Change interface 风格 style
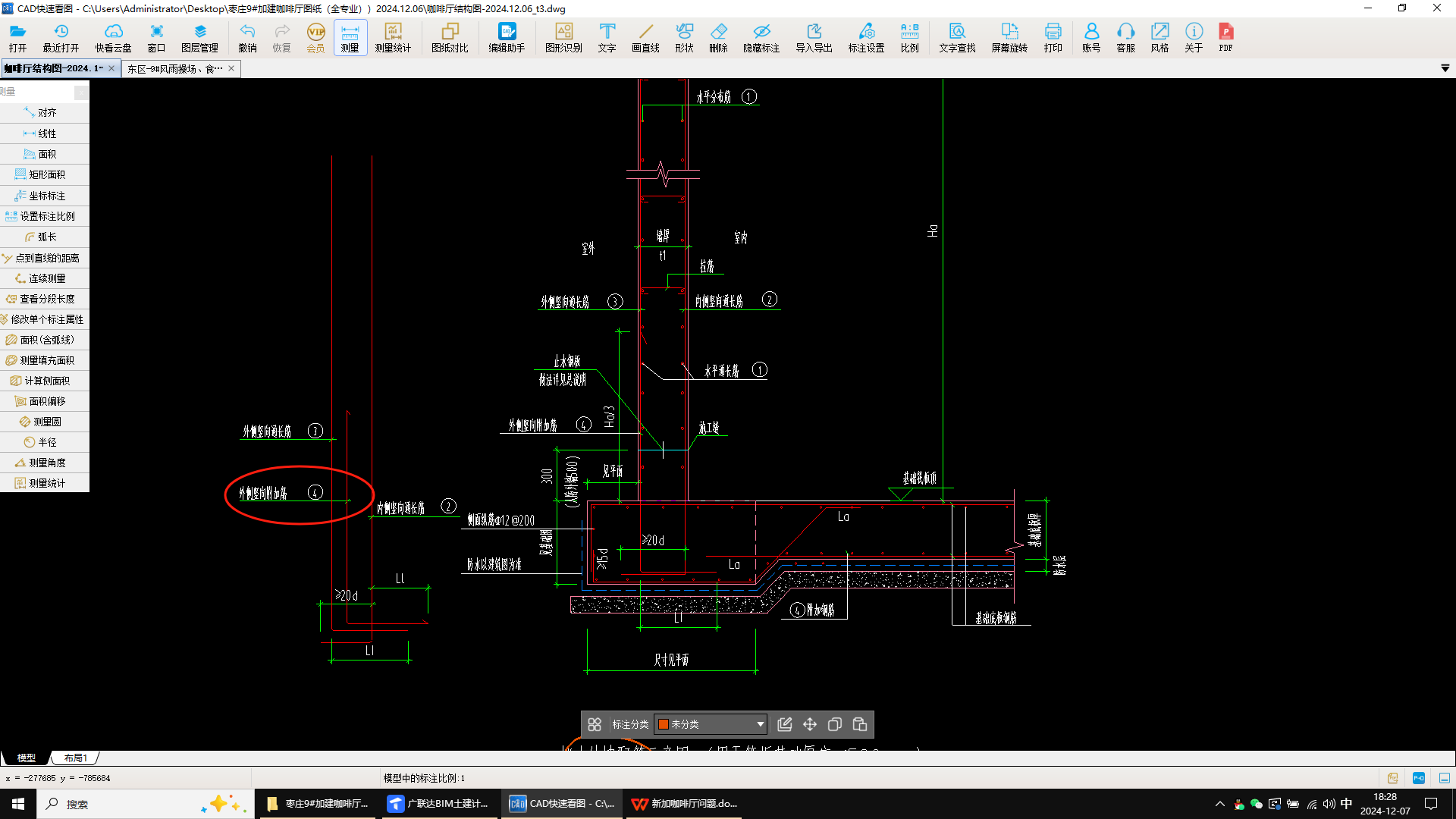 pos(1159,37)
